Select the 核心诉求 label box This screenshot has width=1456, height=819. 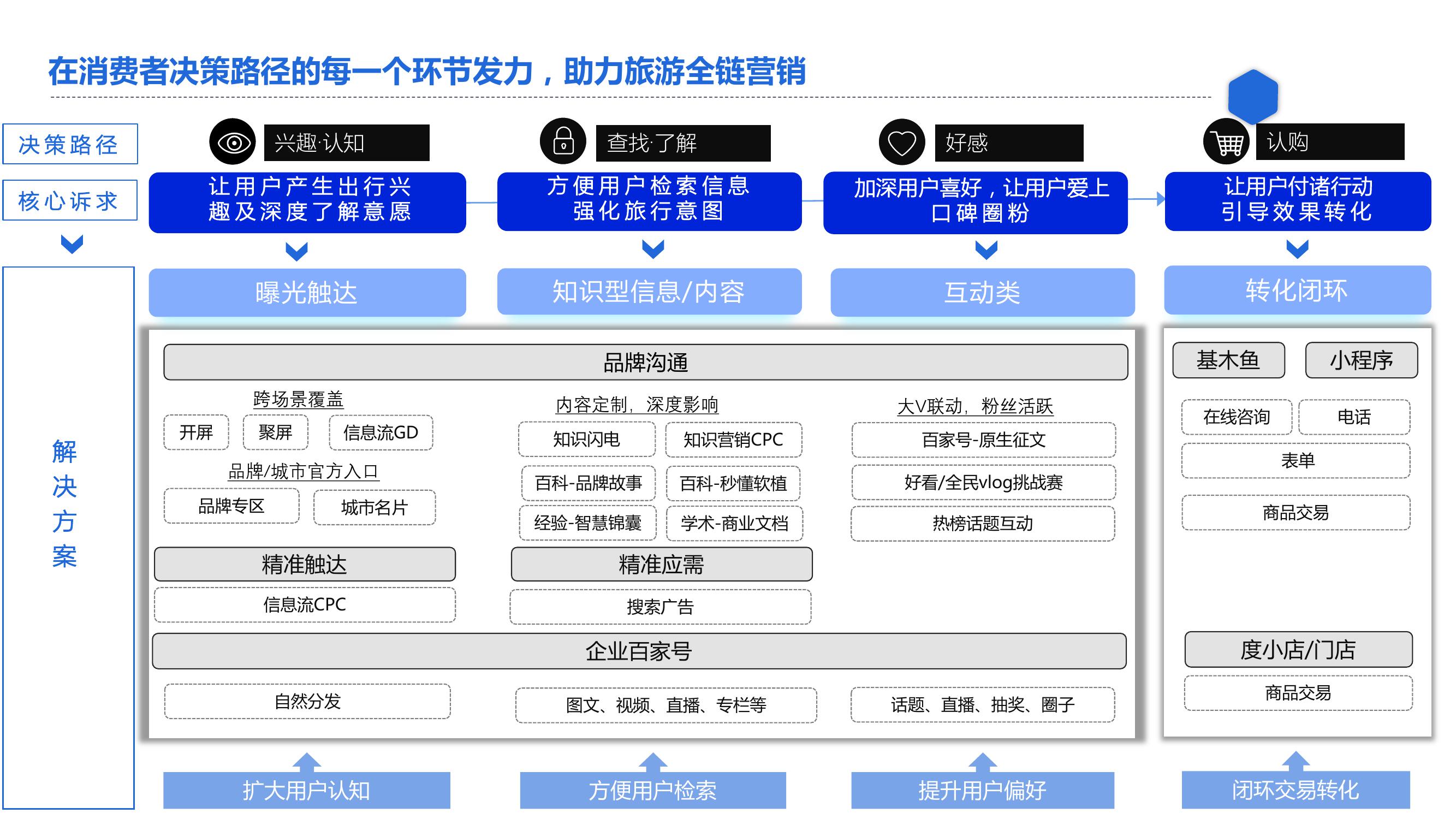(70, 200)
